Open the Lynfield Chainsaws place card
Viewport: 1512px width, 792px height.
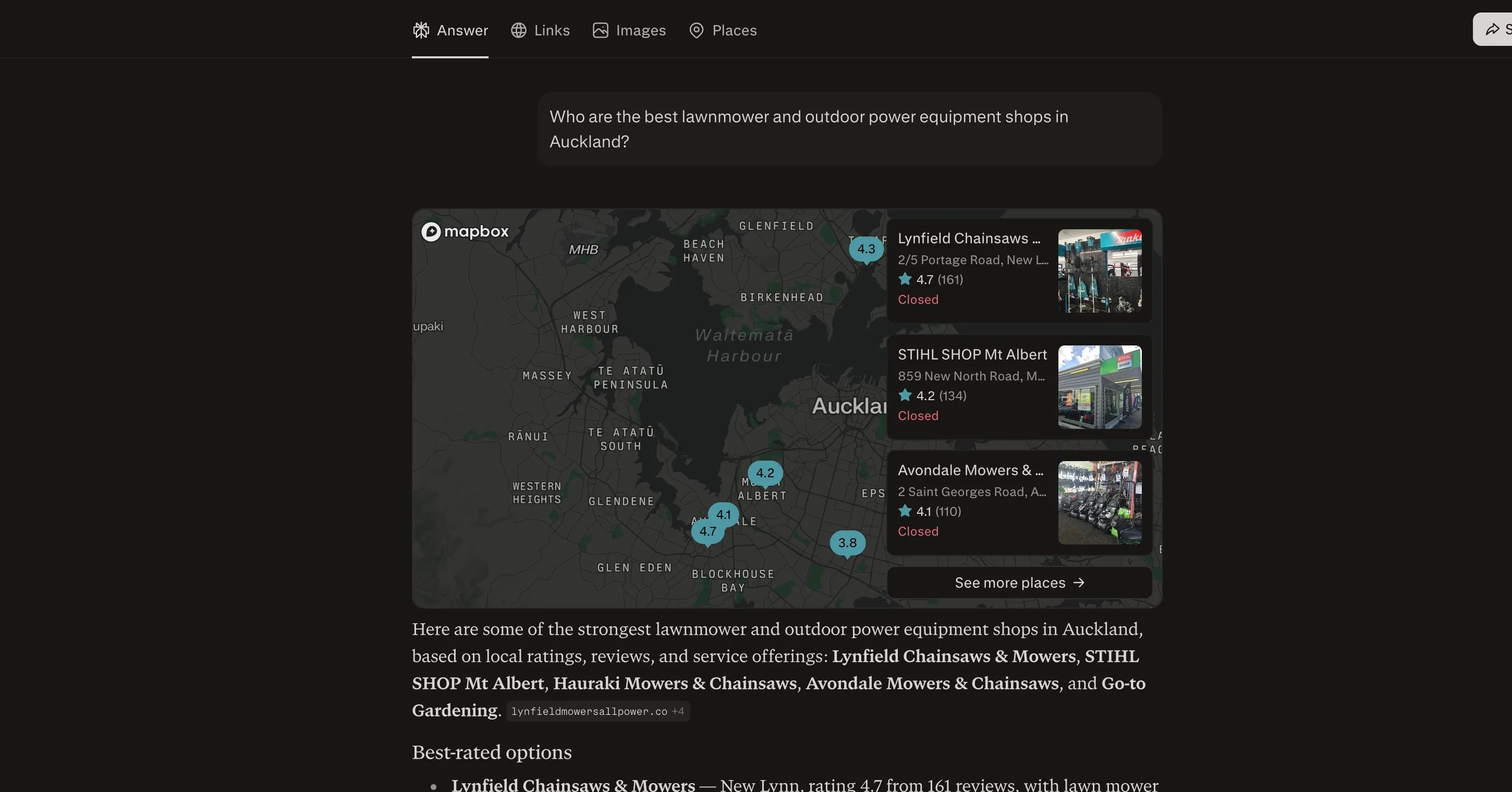tap(1019, 270)
